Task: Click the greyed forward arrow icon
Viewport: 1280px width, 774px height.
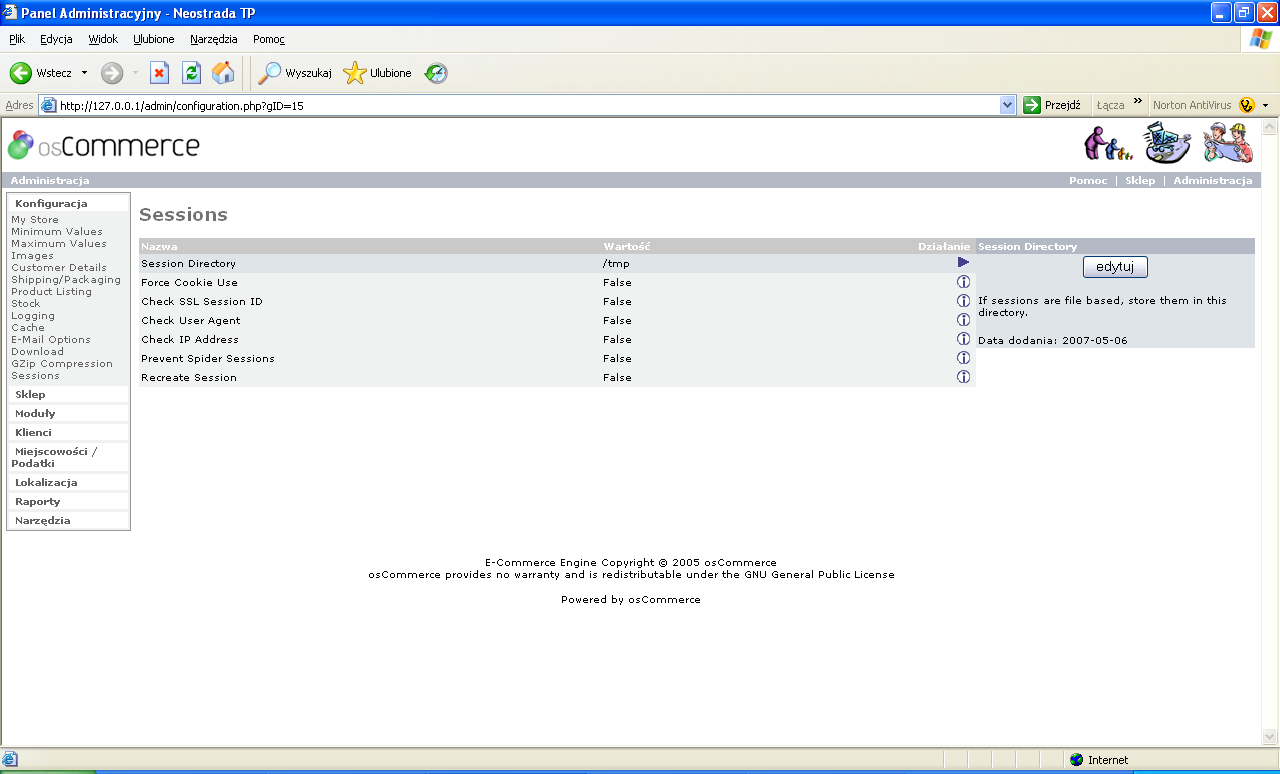Action: [x=112, y=73]
